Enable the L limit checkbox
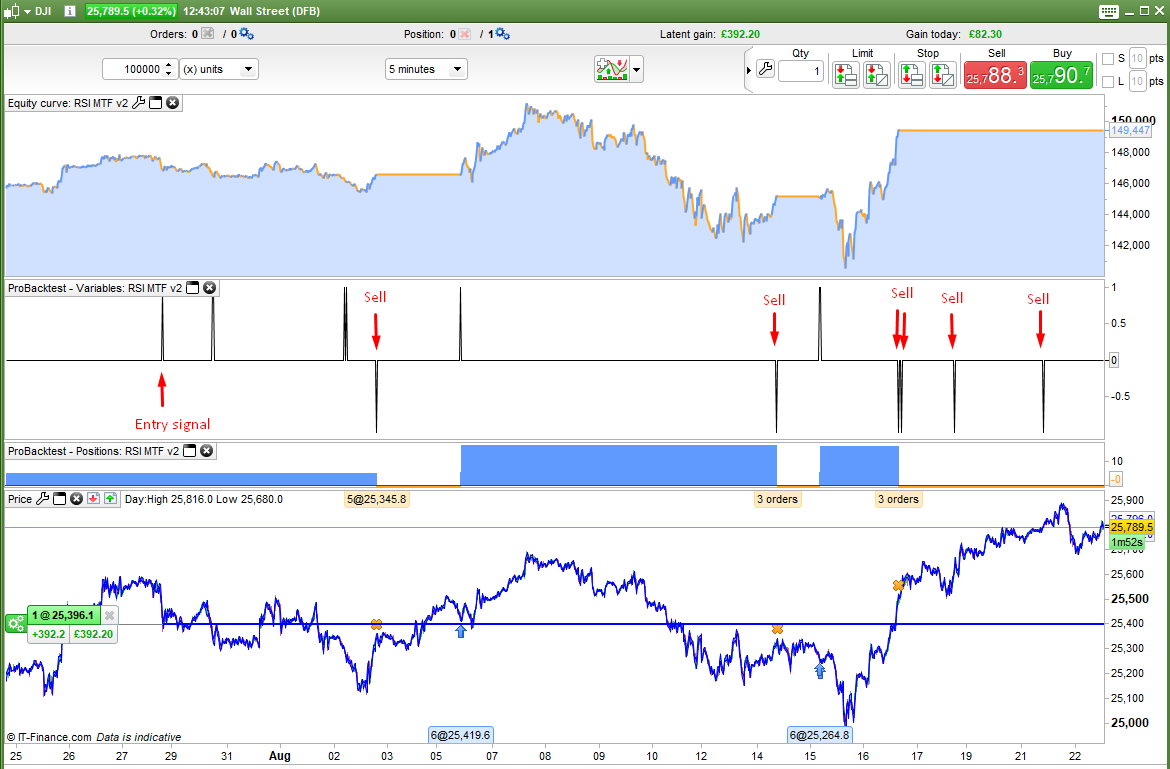Viewport: 1170px width, 769px height. point(1108,81)
